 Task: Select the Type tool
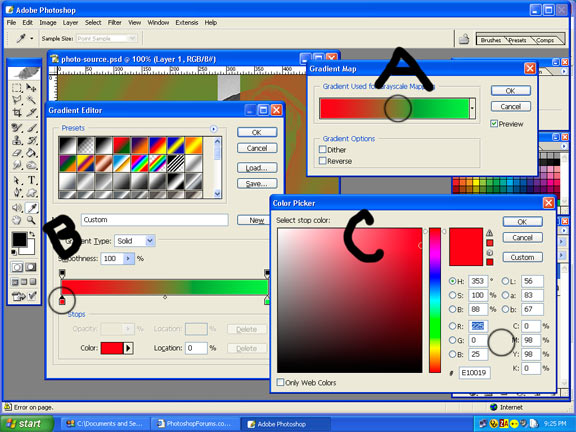click(31, 180)
